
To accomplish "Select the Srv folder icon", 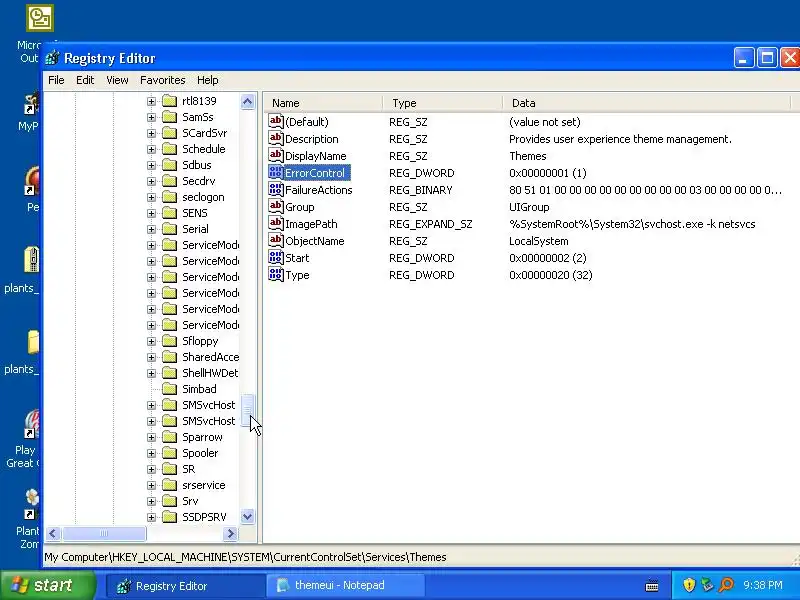I will point(169,501).
